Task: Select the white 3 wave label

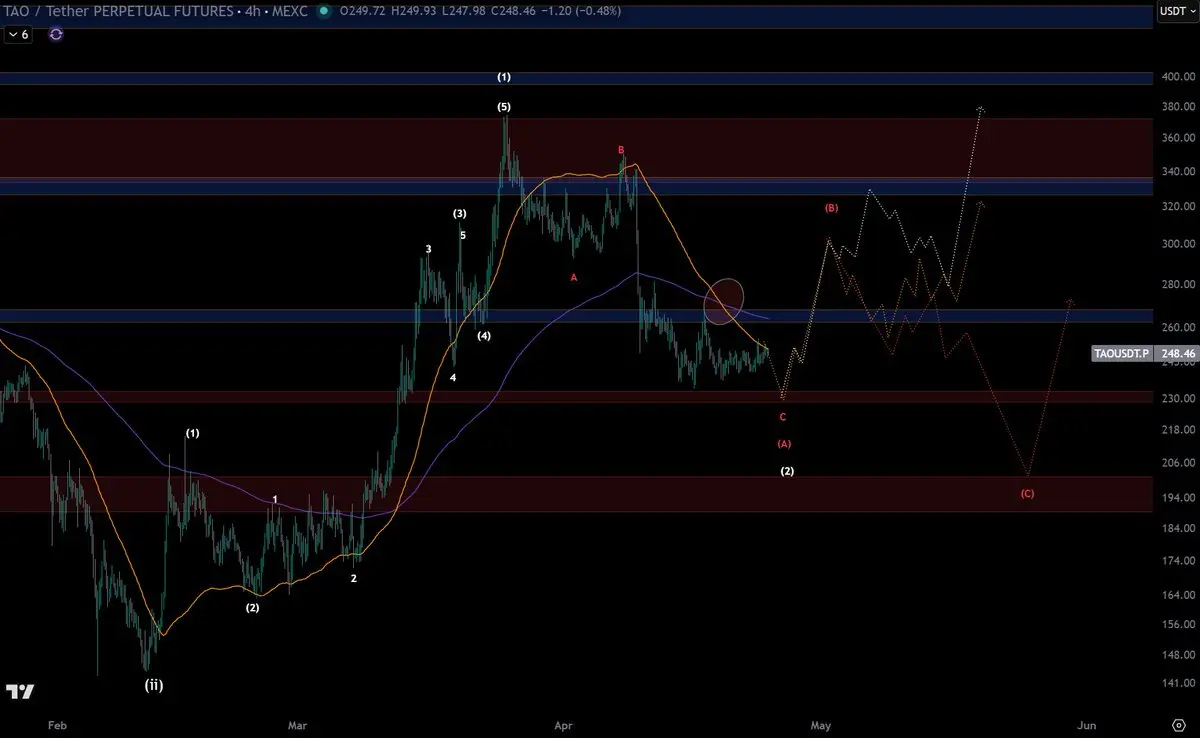Action: click(428, 249)
